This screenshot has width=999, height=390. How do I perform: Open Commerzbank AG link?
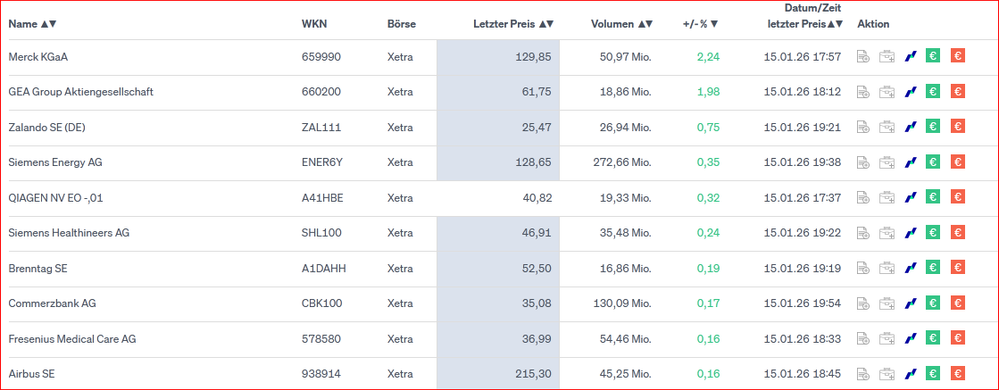coord(52,303)
